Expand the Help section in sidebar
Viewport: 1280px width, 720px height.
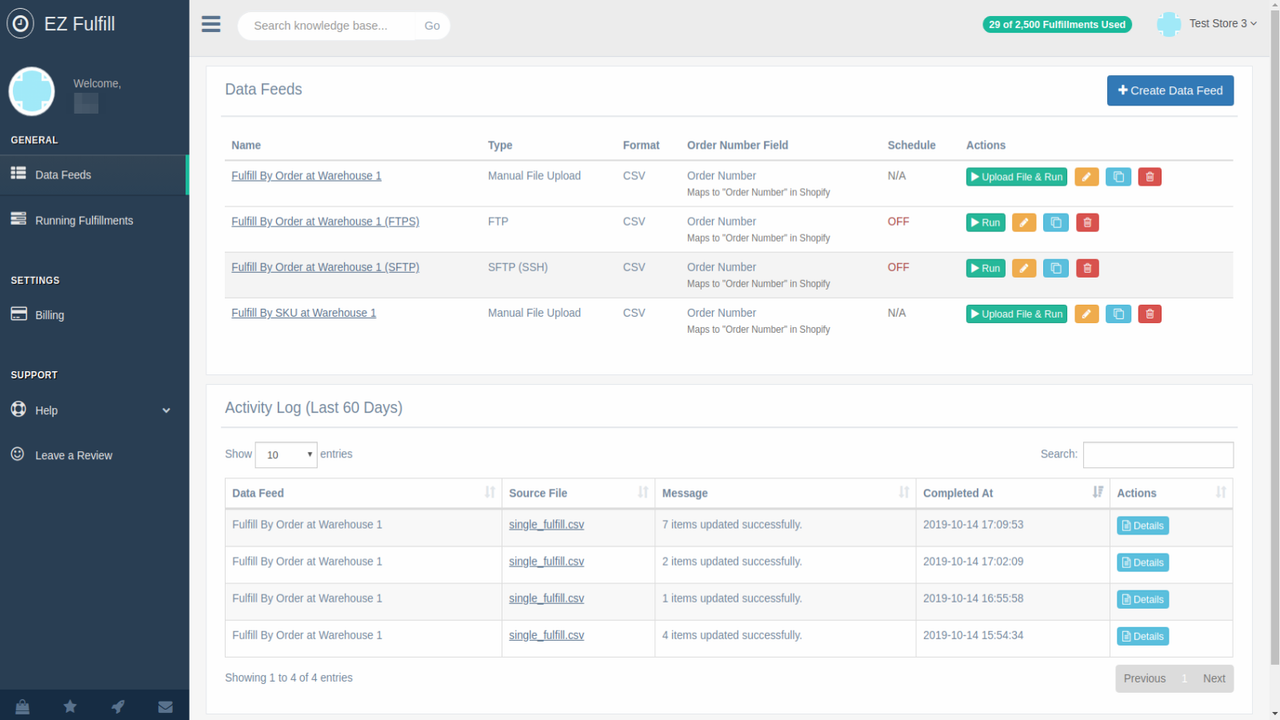click(x=92, y=410)
